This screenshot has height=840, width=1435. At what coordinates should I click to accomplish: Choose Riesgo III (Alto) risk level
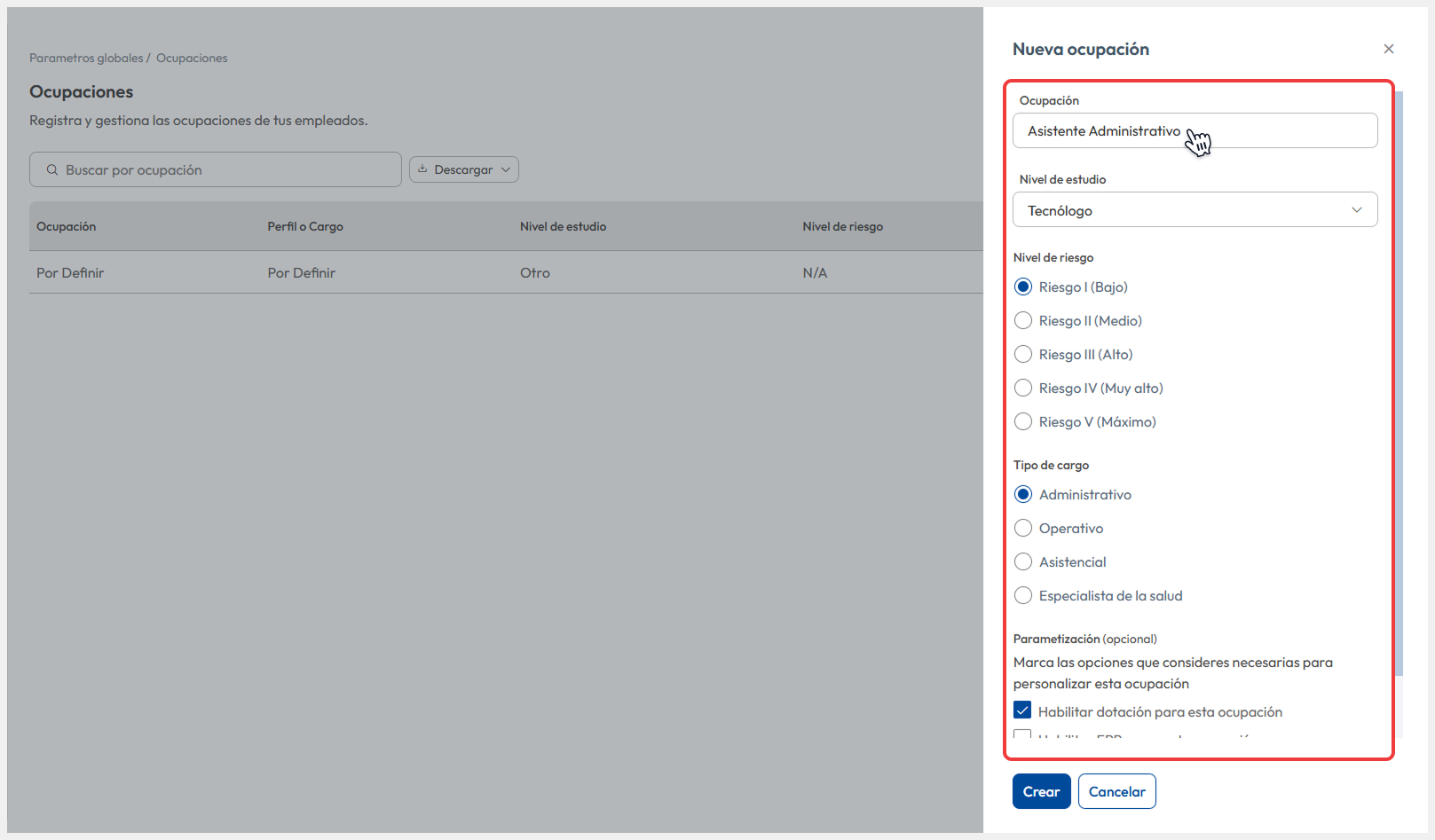[x=1023, y=354]
